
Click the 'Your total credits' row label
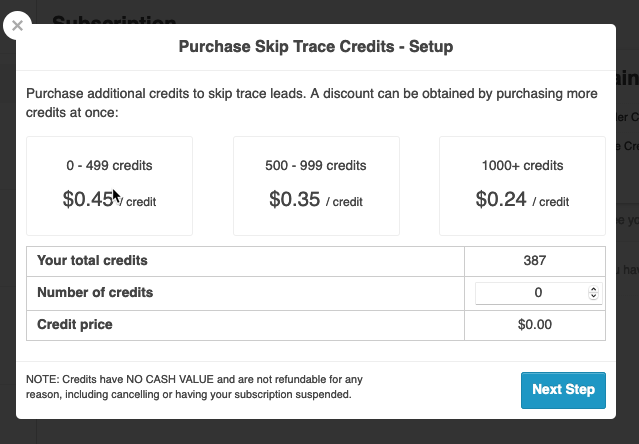tap(92, 261)
